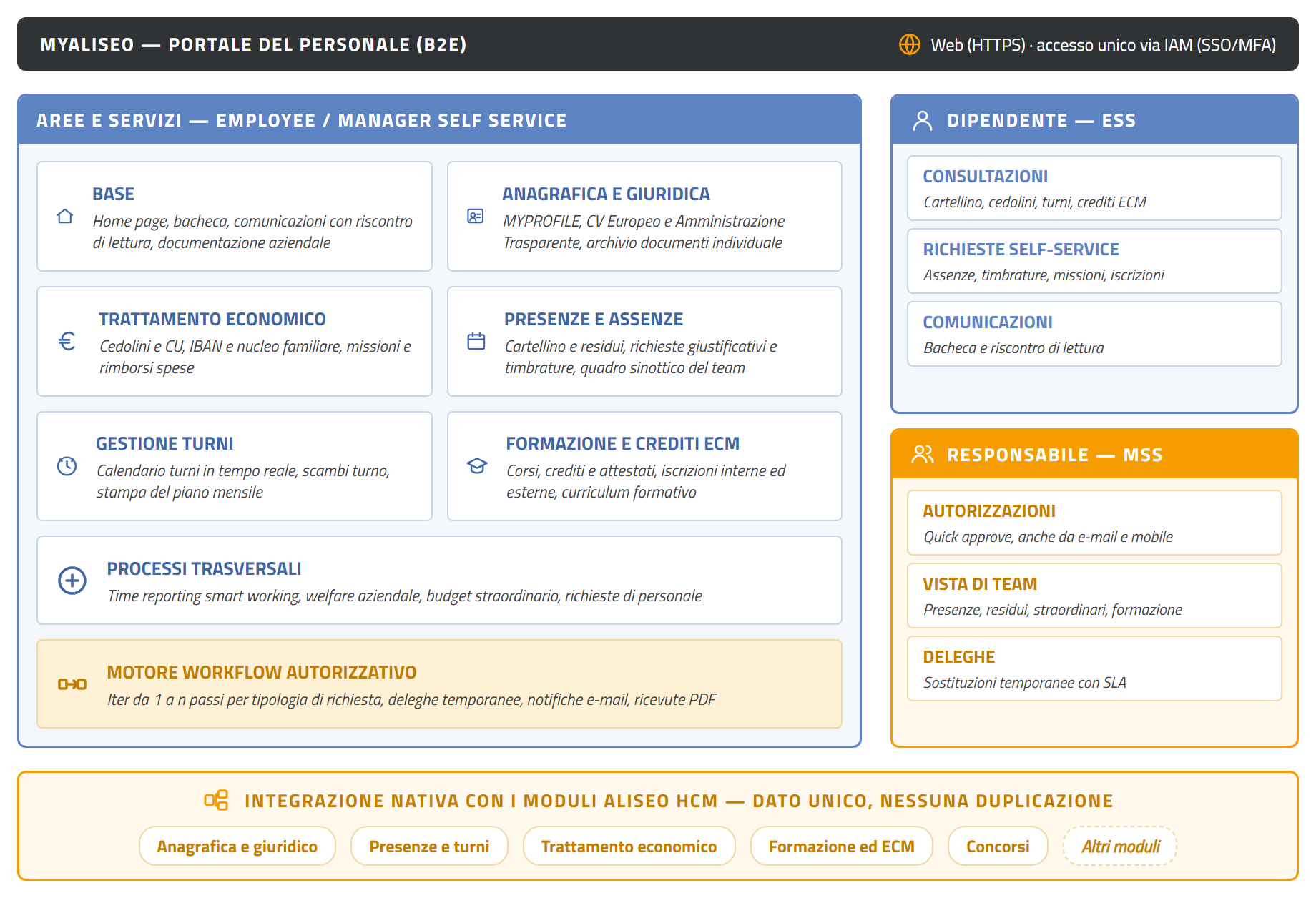Click the euro icon for Trattamento Economico
This screenshot has height=898, width=1316.
click(x=67, y=341)
